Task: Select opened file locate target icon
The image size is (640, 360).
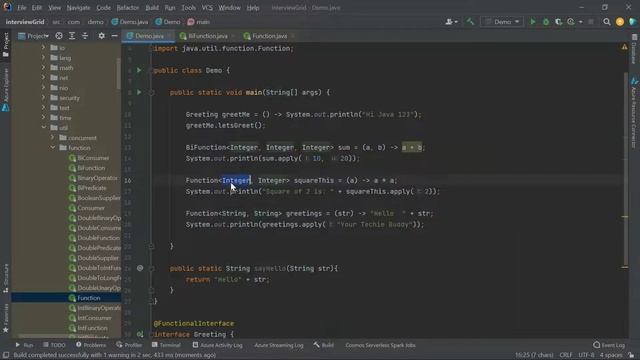Action: pyautogui.click(x=59, y=36)
